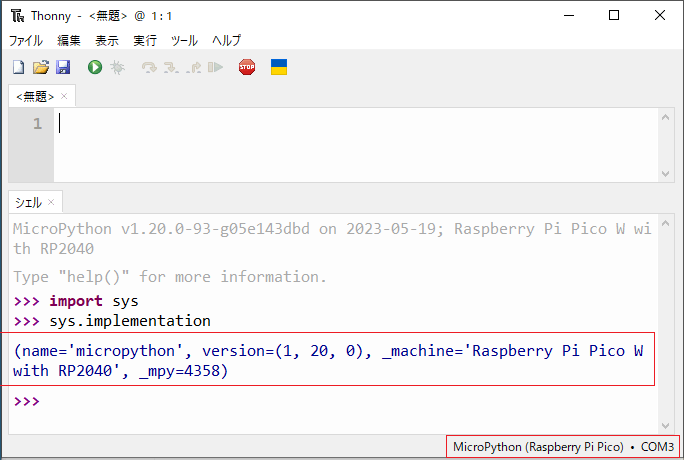Click the New file icon
Screen dimensions: 684x460
[18, 67]
